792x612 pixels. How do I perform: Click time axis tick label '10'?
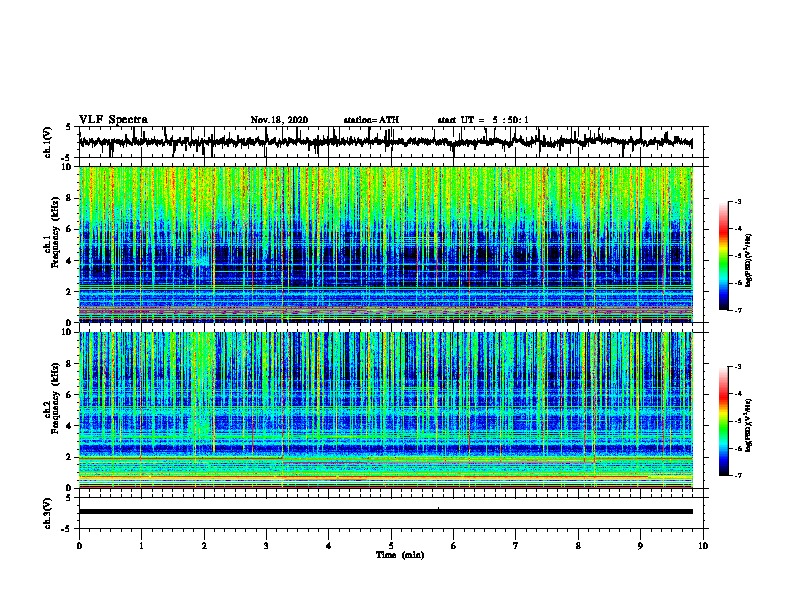pos(703,546)
